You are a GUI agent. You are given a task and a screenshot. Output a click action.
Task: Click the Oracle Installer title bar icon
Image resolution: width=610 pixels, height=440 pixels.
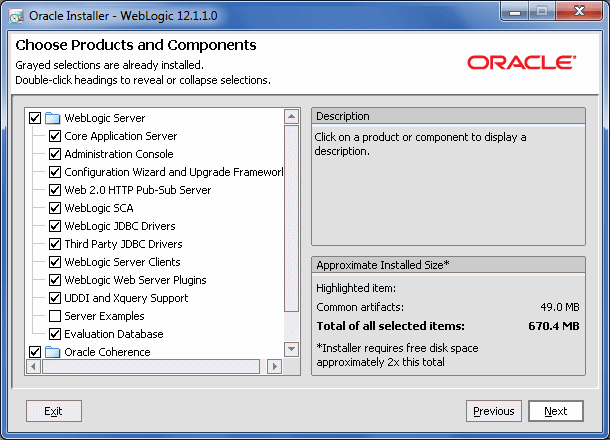click(16, 16)
